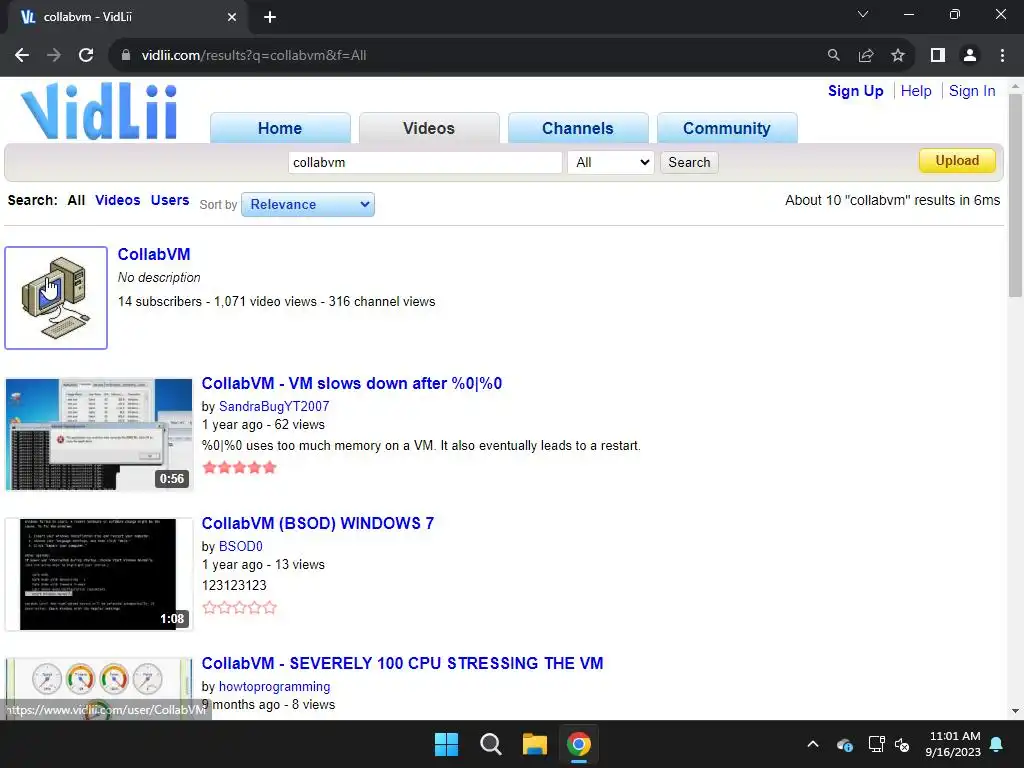1024x768 pixels.
Task: Filter search results by Users
Action: tap(170, 200)
